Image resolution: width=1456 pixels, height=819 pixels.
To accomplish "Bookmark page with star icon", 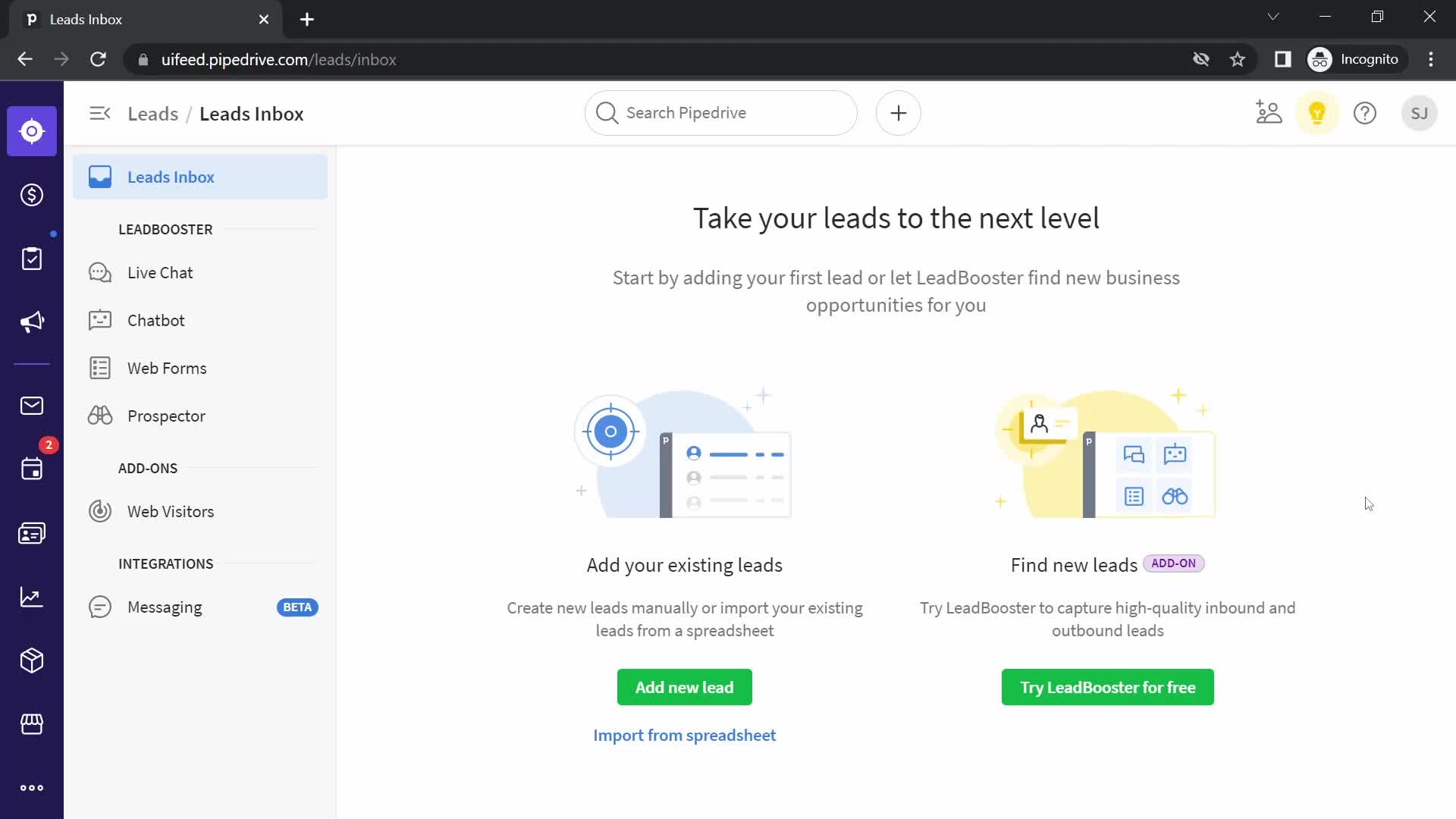I will coord(1238,59).
